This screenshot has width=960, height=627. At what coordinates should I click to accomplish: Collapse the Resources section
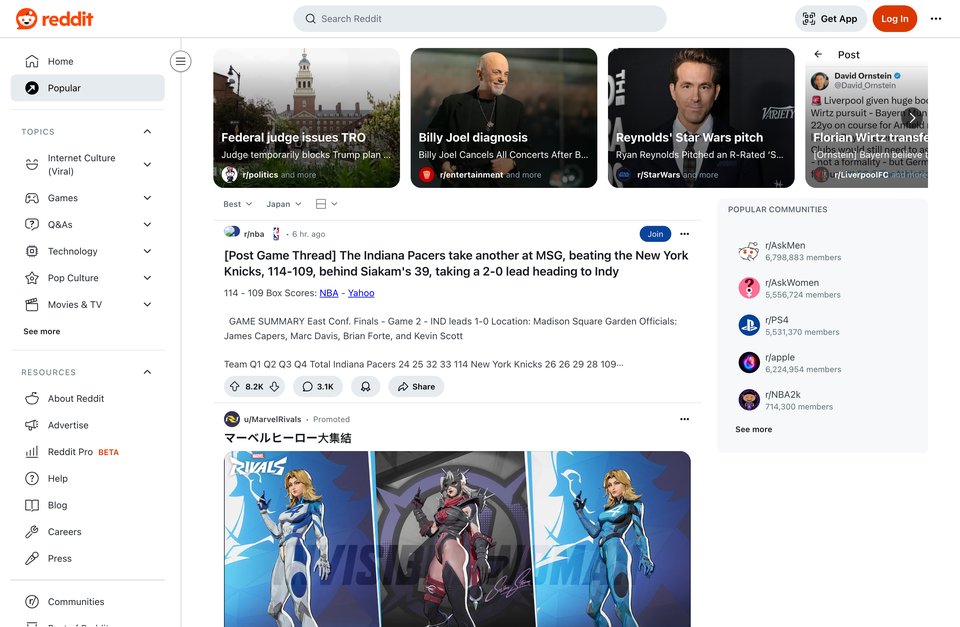tap(147, 372)
